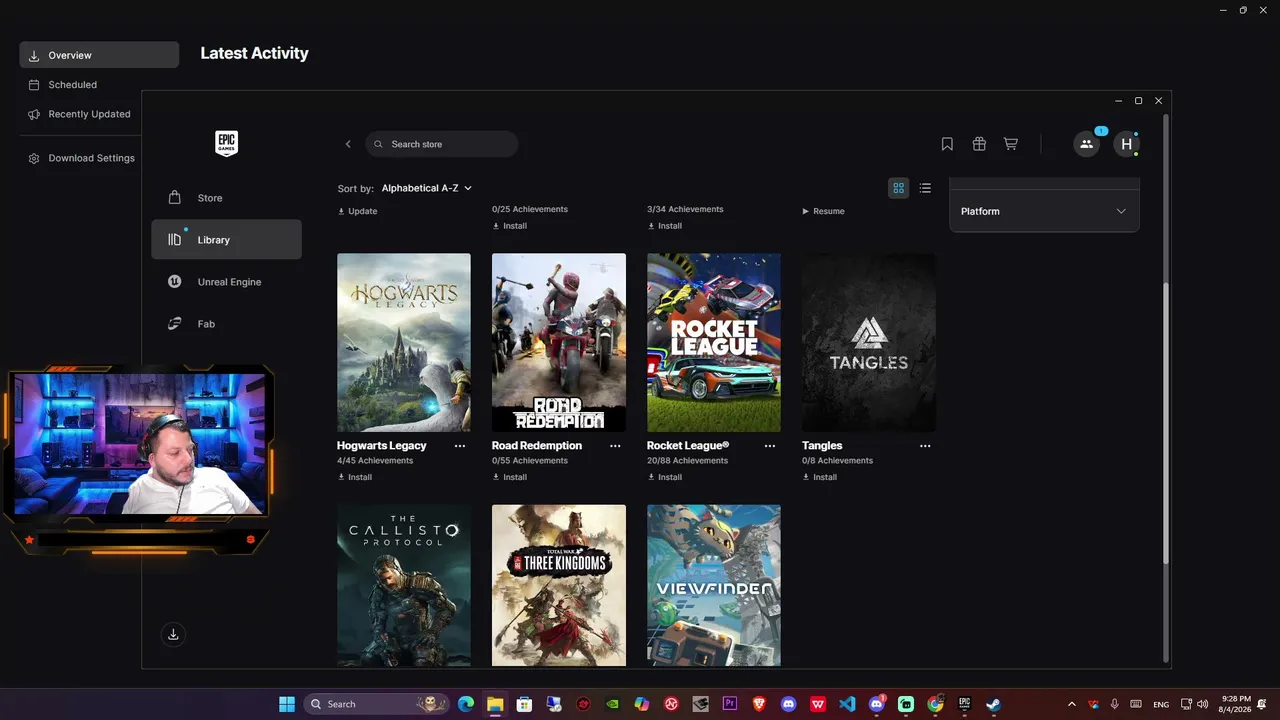The height and width of the screenshot is (720, 1280).
Task: Go back using the arrow beside Search store
Action: pyautogui.click(x=348, y=144)
